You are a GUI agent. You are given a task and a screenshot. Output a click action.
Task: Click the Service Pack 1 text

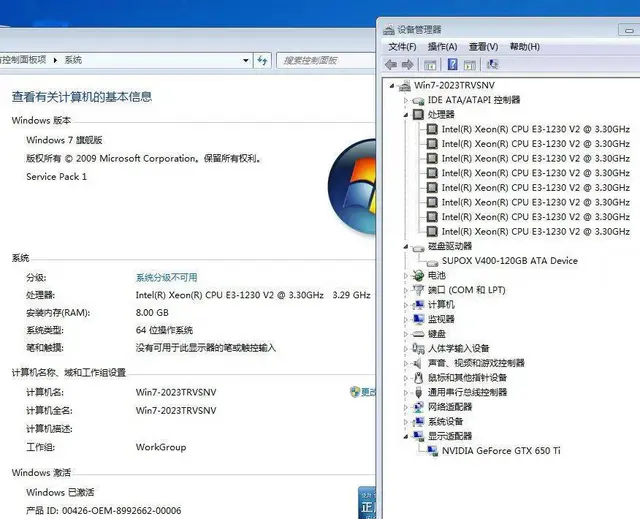click(x=56, y=177)
